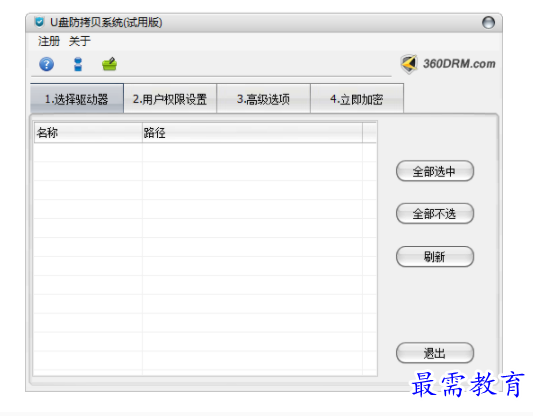The height and width of the screenshot is (416, 533).
Task: Click the 360DRM.com logo
Action: (448, 64)
